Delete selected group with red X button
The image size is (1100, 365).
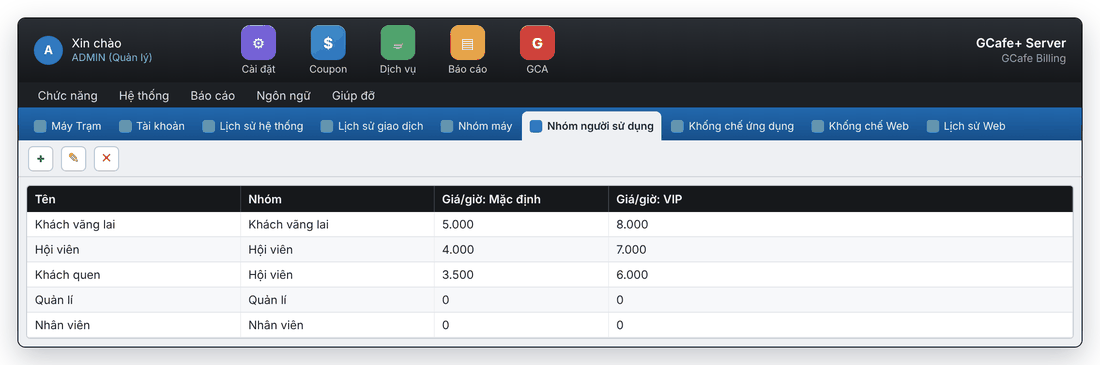click(107, 159)
